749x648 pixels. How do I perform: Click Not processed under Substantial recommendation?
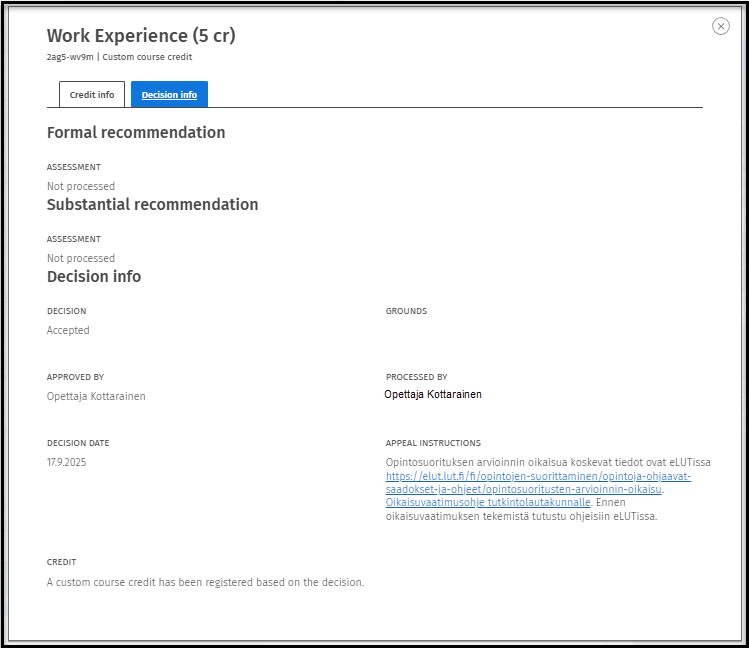(81, 258)
